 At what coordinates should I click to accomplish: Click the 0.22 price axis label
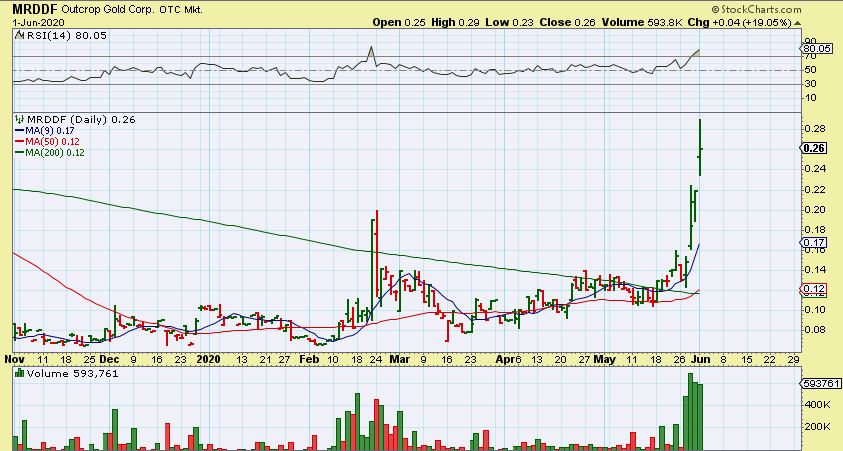tap(815, 189)
